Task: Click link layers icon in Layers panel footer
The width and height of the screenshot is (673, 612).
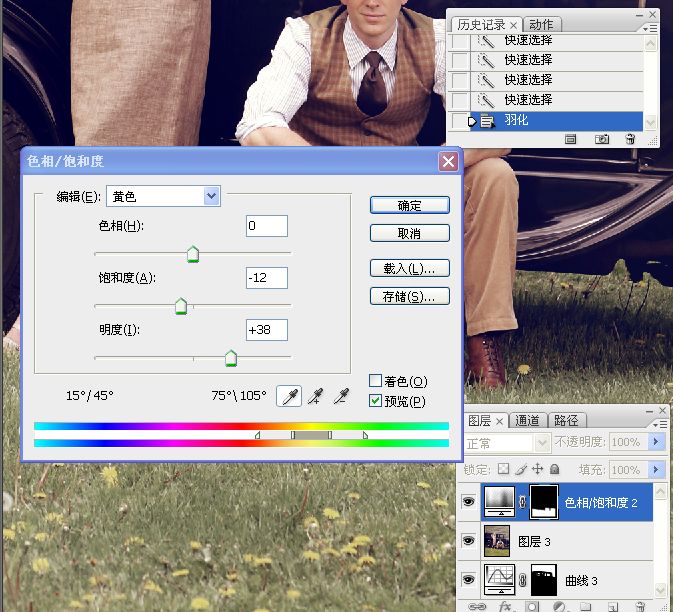Action: coord(477,606)
